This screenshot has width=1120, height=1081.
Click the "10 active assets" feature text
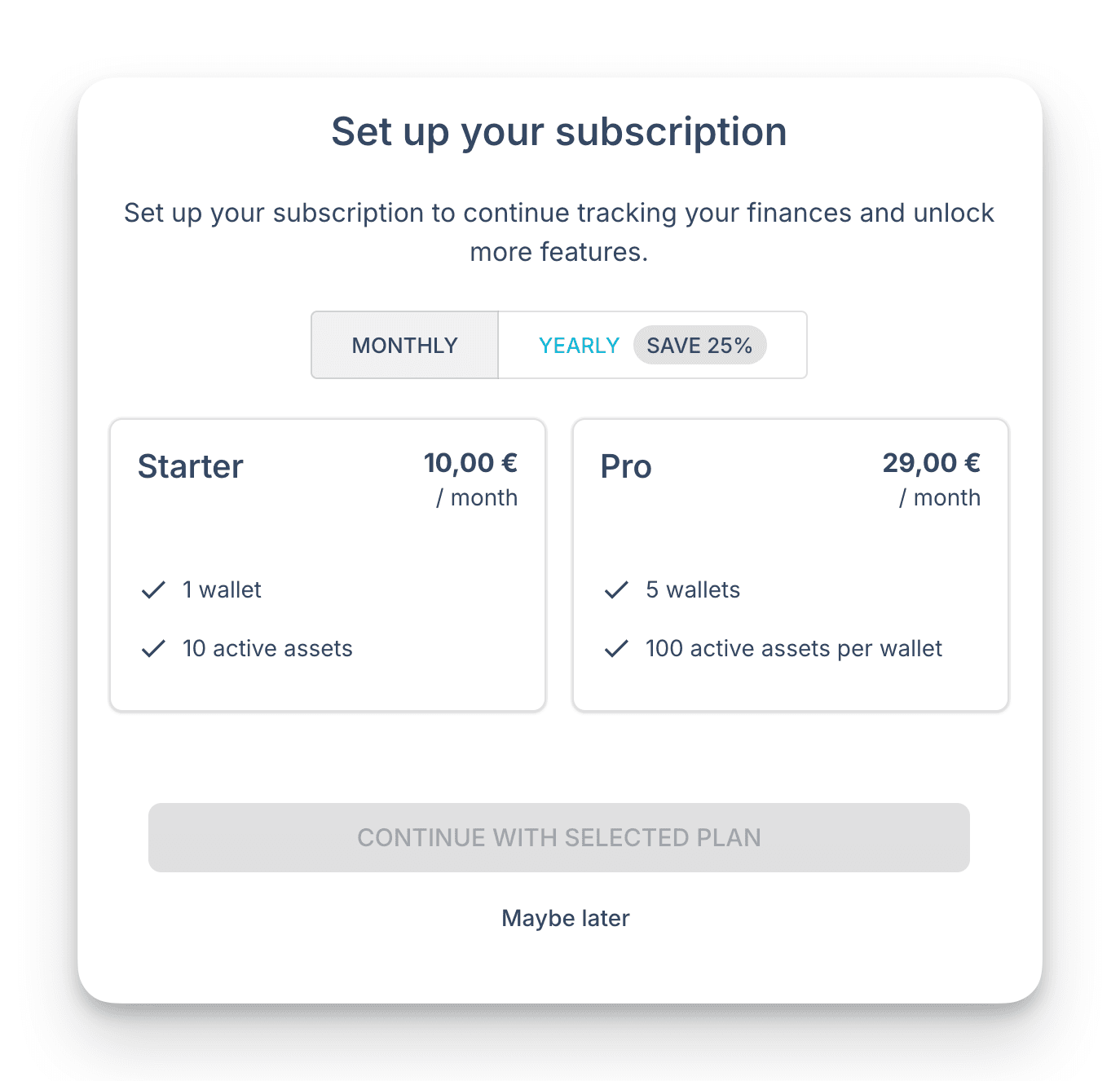pos(267,649)
